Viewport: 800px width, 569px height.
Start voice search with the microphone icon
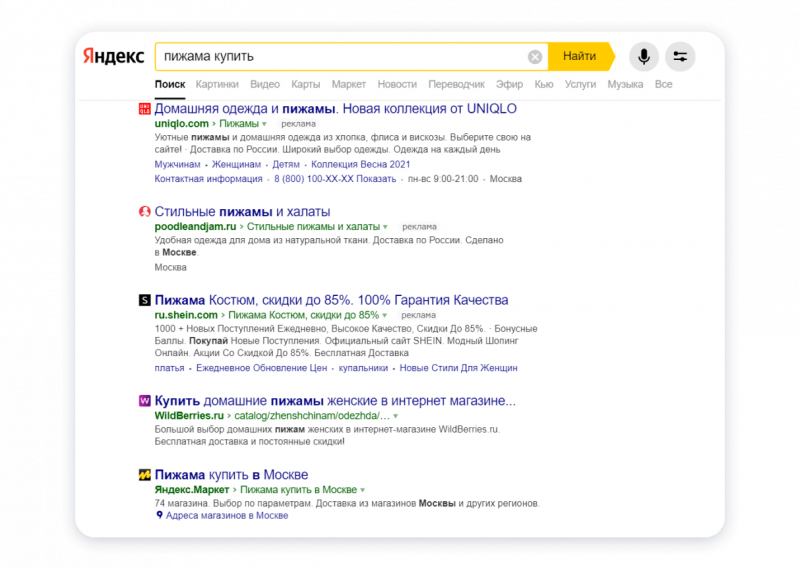(x=644, y=56)
